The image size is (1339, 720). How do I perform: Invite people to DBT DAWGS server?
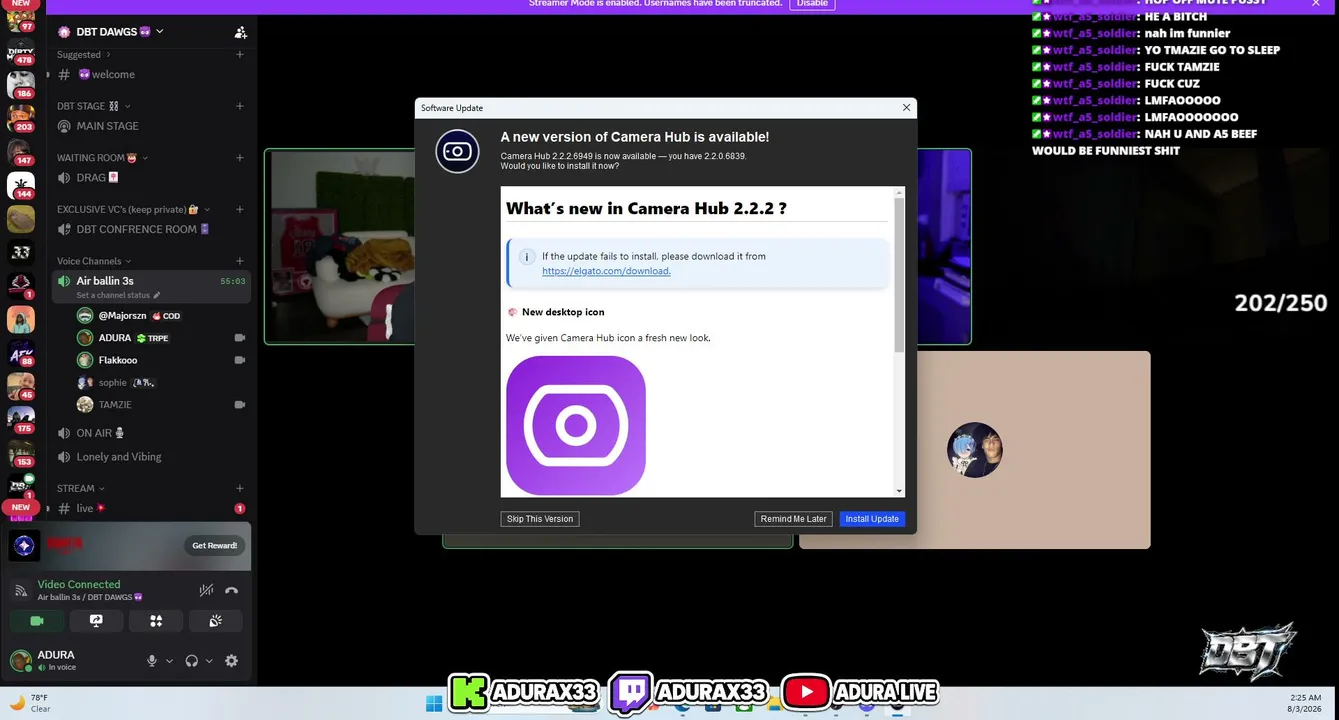240,32
